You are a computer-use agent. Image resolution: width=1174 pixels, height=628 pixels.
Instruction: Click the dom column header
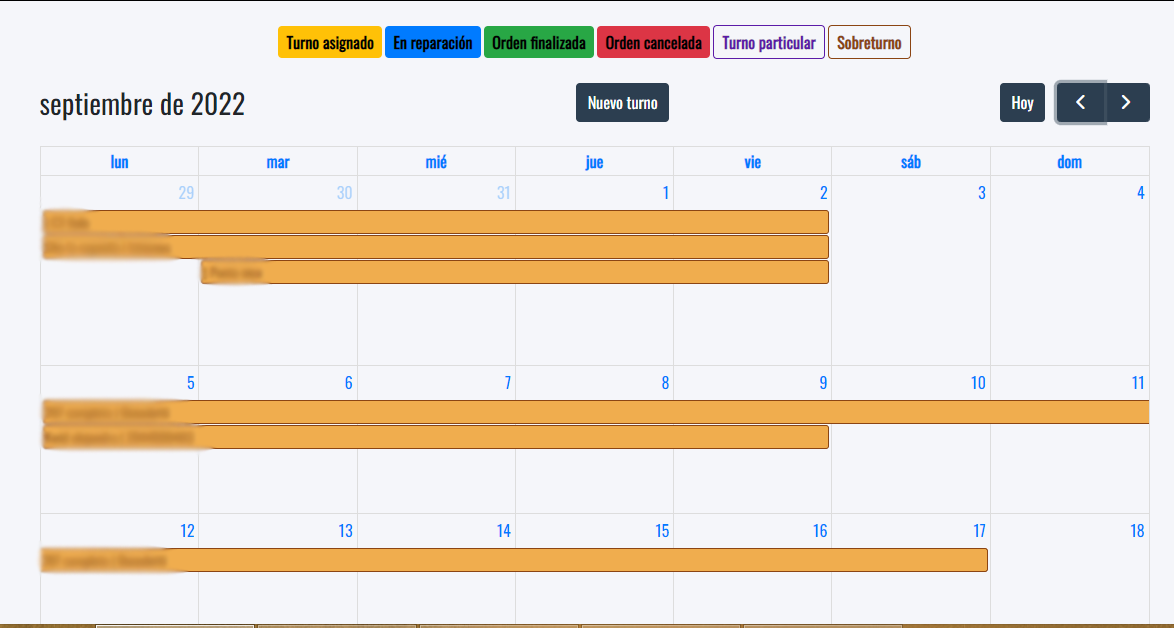point(1069,161)
